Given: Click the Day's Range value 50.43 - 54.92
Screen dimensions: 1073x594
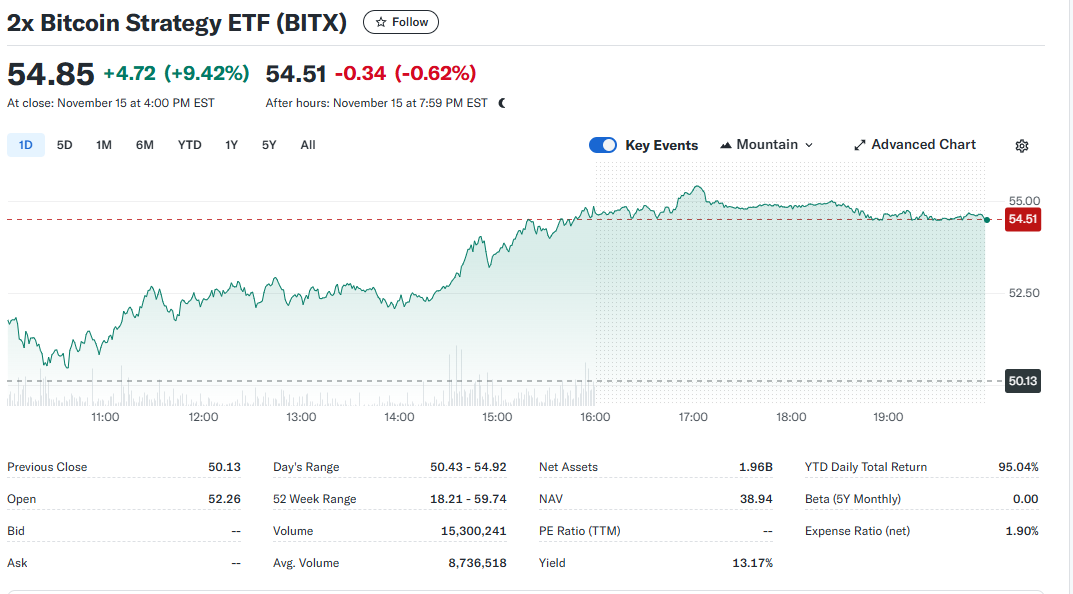Looking at the screenshot, I should [468, 467].
